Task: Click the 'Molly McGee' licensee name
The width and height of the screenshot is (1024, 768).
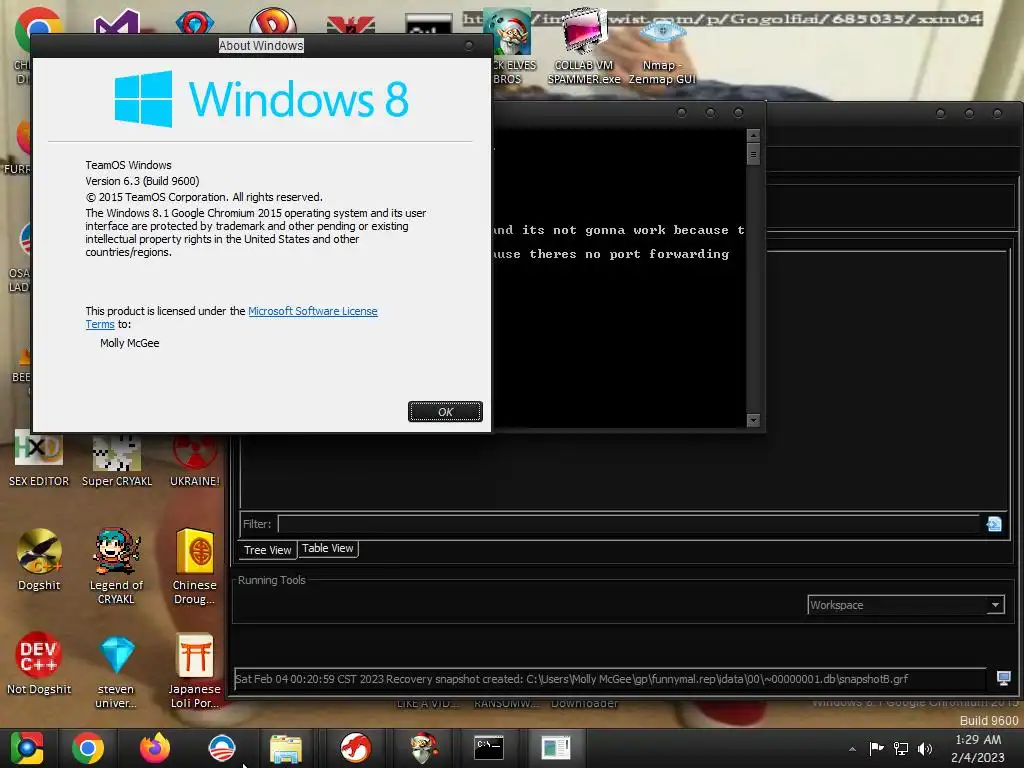Action: pos(129,343)
